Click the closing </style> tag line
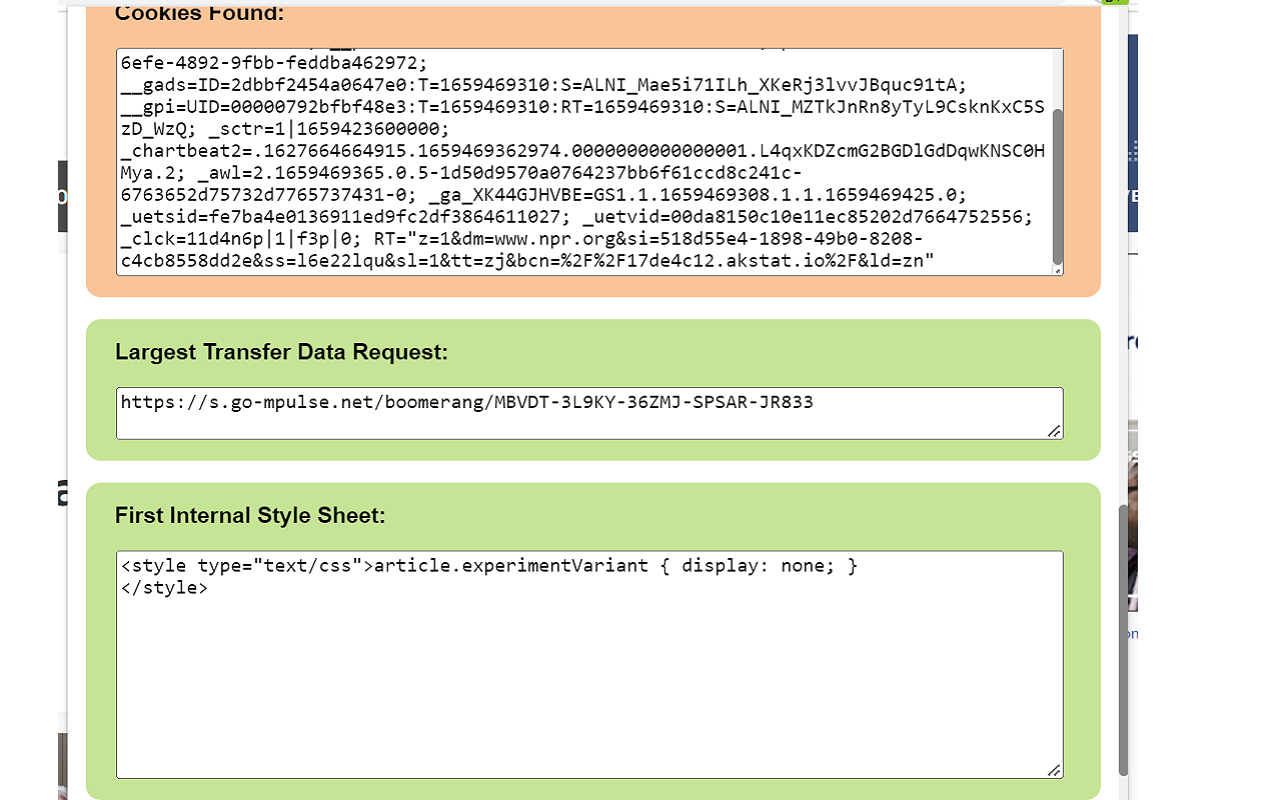Viewport: 1280px width, 800px height. 165,588
